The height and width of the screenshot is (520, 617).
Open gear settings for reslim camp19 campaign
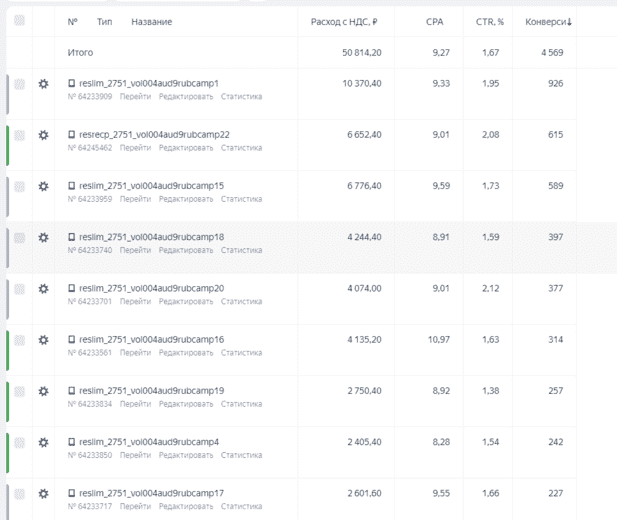pyautogui.click(x=43, y=391)
